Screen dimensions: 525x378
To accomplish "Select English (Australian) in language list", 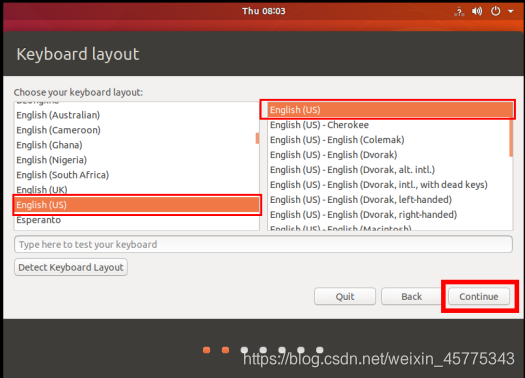I will [x=136, y=115].
